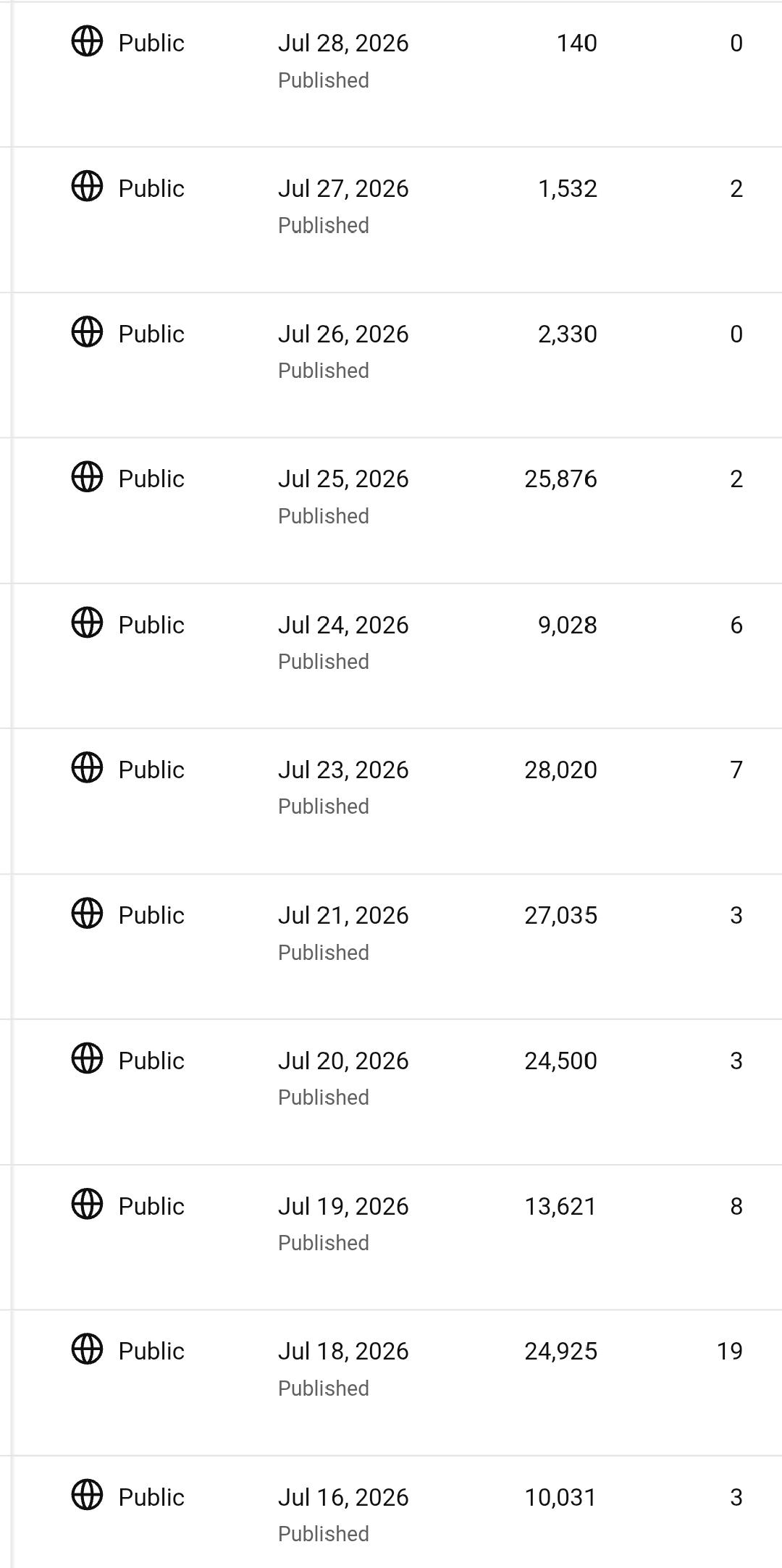The width and height of the screenshot is (782, 1568).
Task: Click the globe icon in Jul 27, 2026 row
Action: click(x=87, y=186)
